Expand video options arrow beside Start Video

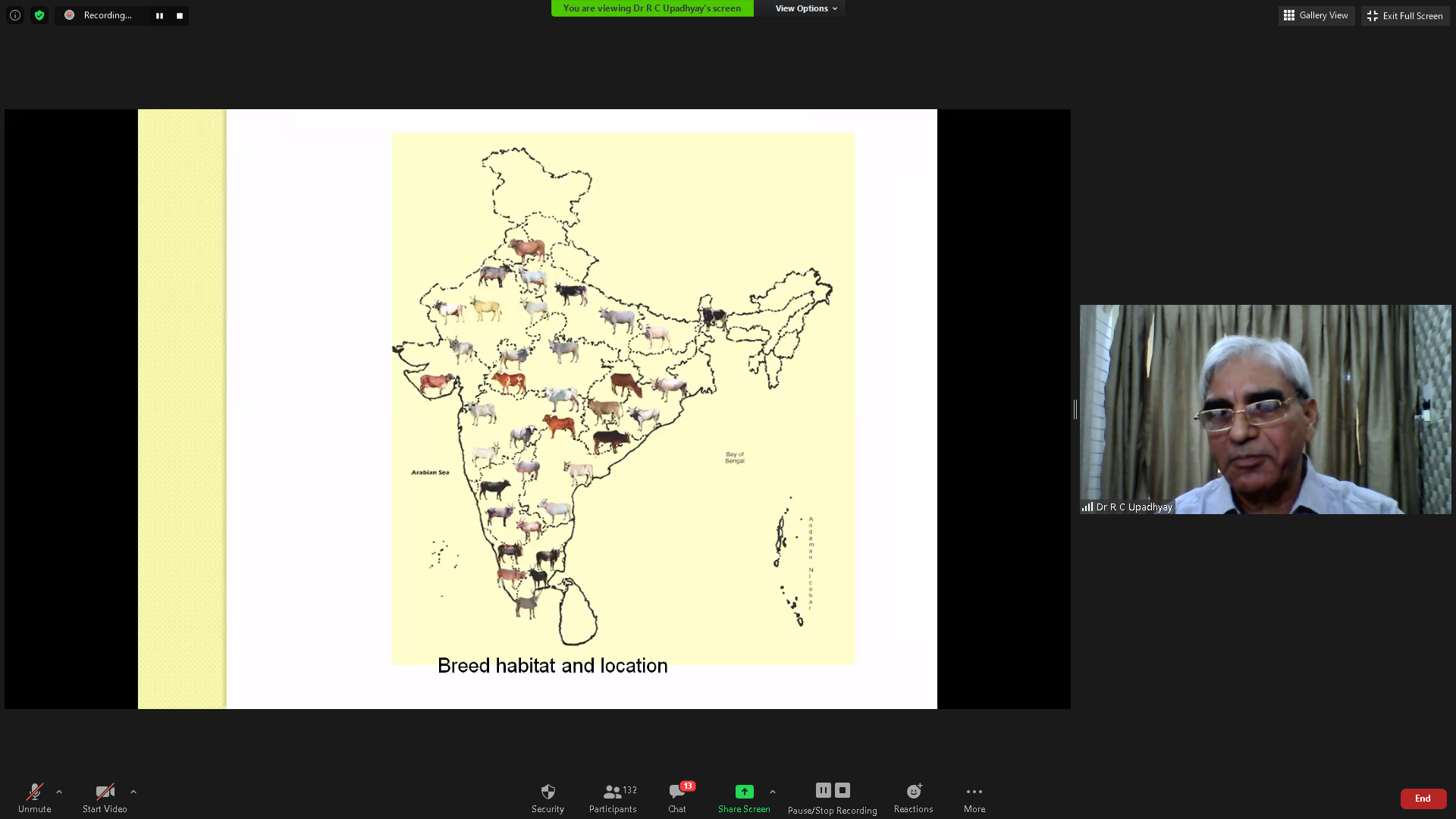click(133, 792)
